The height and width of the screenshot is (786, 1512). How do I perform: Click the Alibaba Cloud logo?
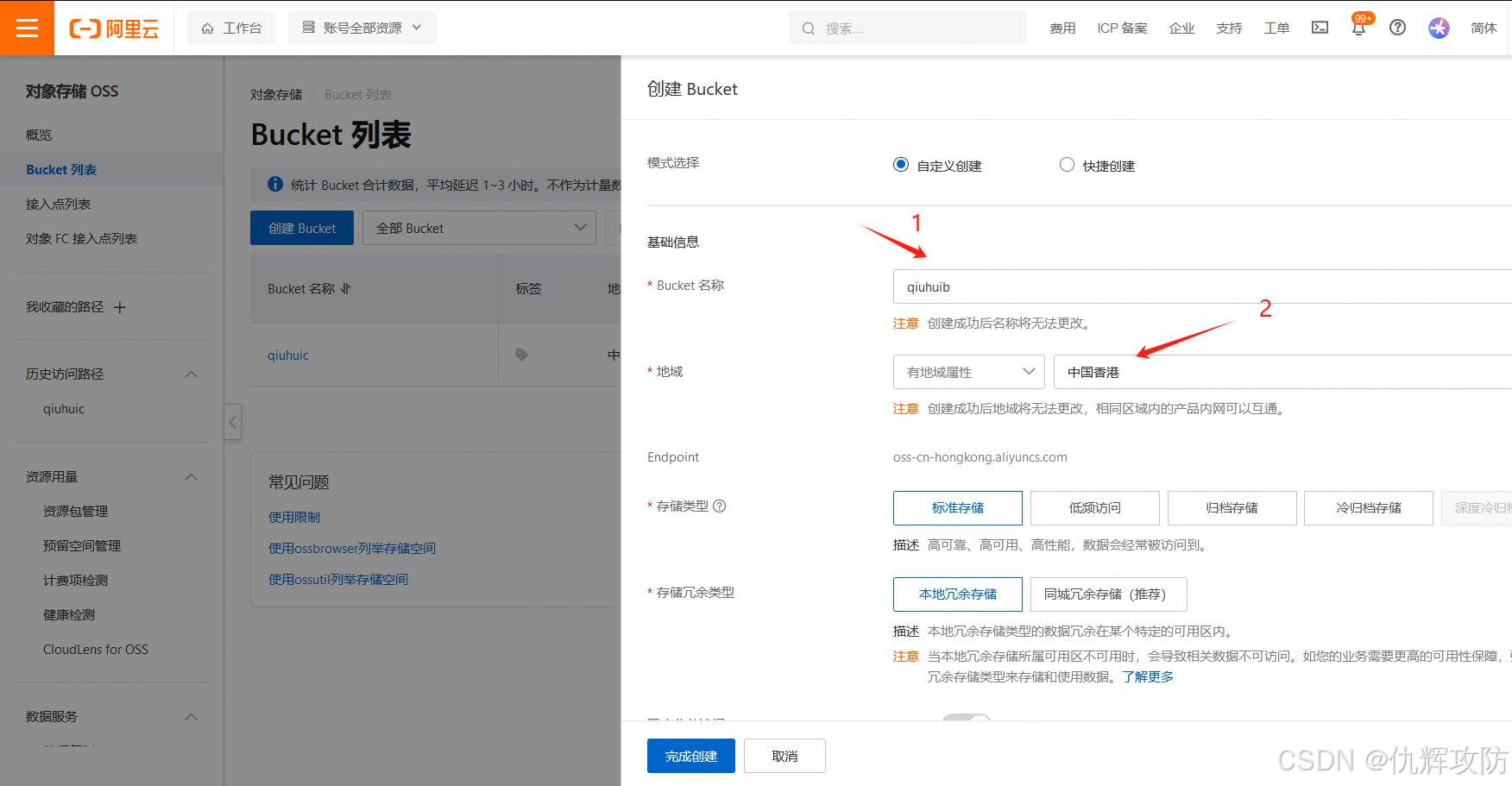[114, 28]
